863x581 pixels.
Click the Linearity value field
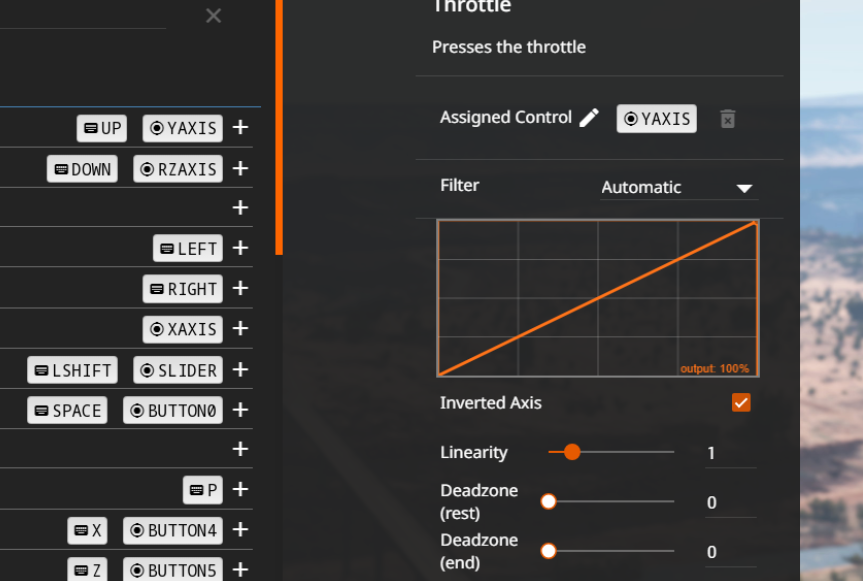tap(730, 453)
